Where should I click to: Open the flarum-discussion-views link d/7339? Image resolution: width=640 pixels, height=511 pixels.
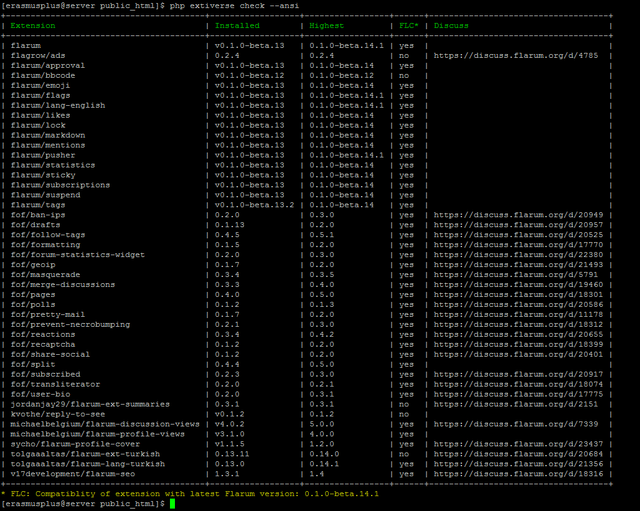[x=516, y=424]
